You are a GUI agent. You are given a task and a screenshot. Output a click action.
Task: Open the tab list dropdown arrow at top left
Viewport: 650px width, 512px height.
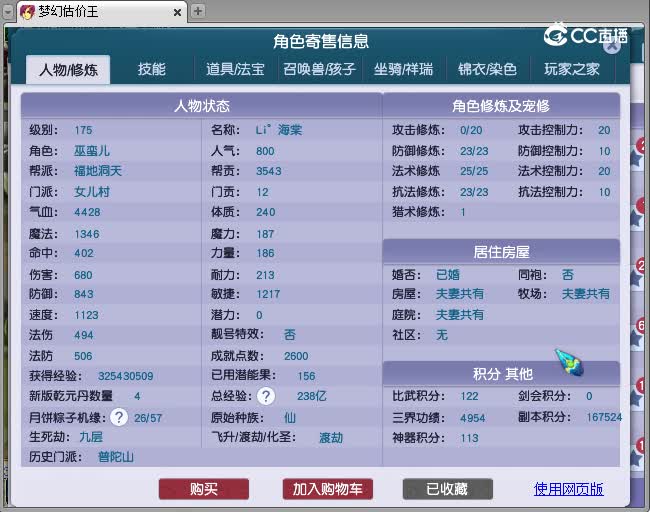[8, 12]
